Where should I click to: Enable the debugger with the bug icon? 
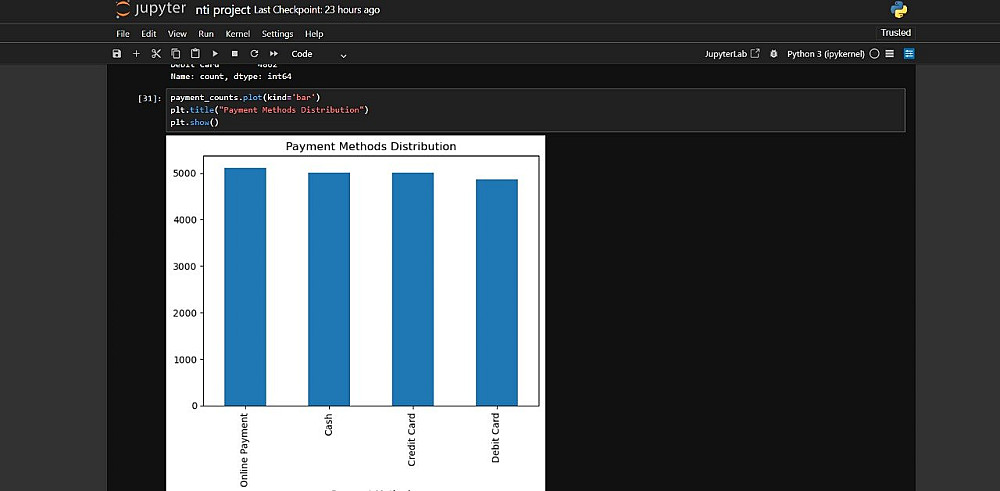(774, 54)
